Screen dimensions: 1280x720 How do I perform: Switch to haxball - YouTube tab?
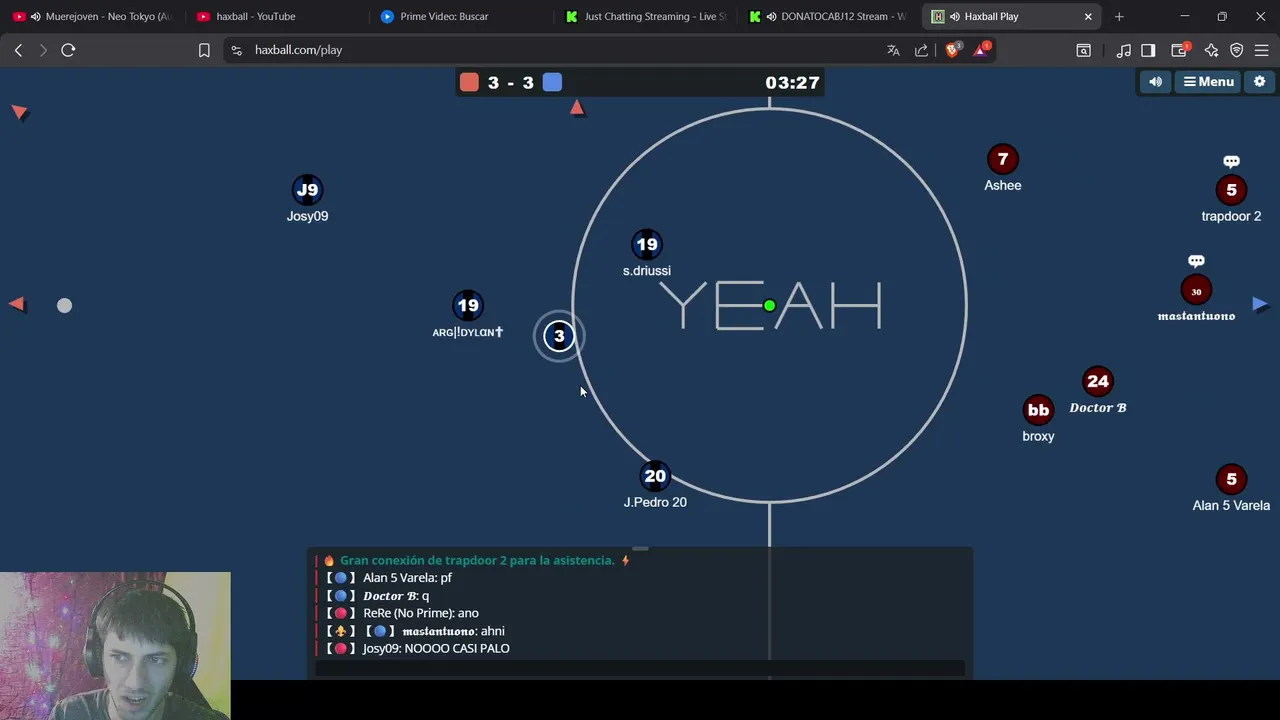[x=256, y=17]
